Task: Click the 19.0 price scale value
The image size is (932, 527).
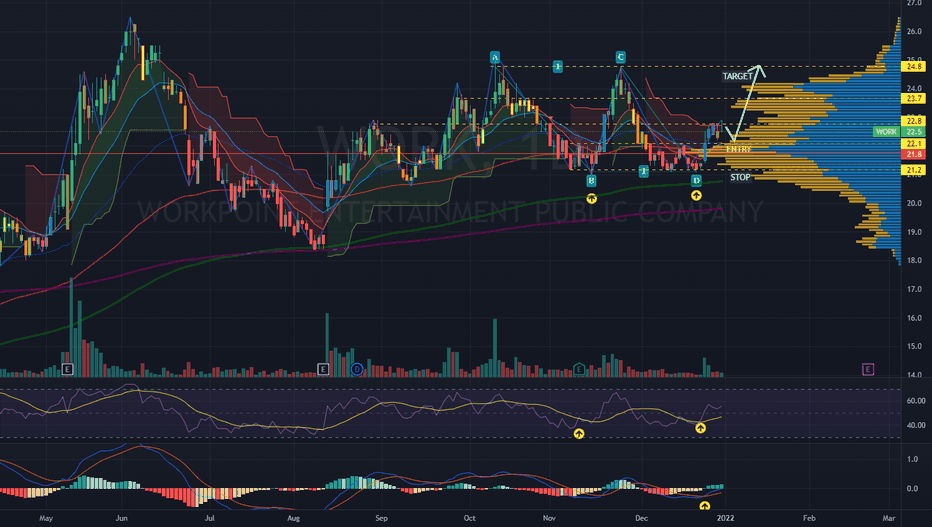Action: pyautogui.click(x=914, y=232)
